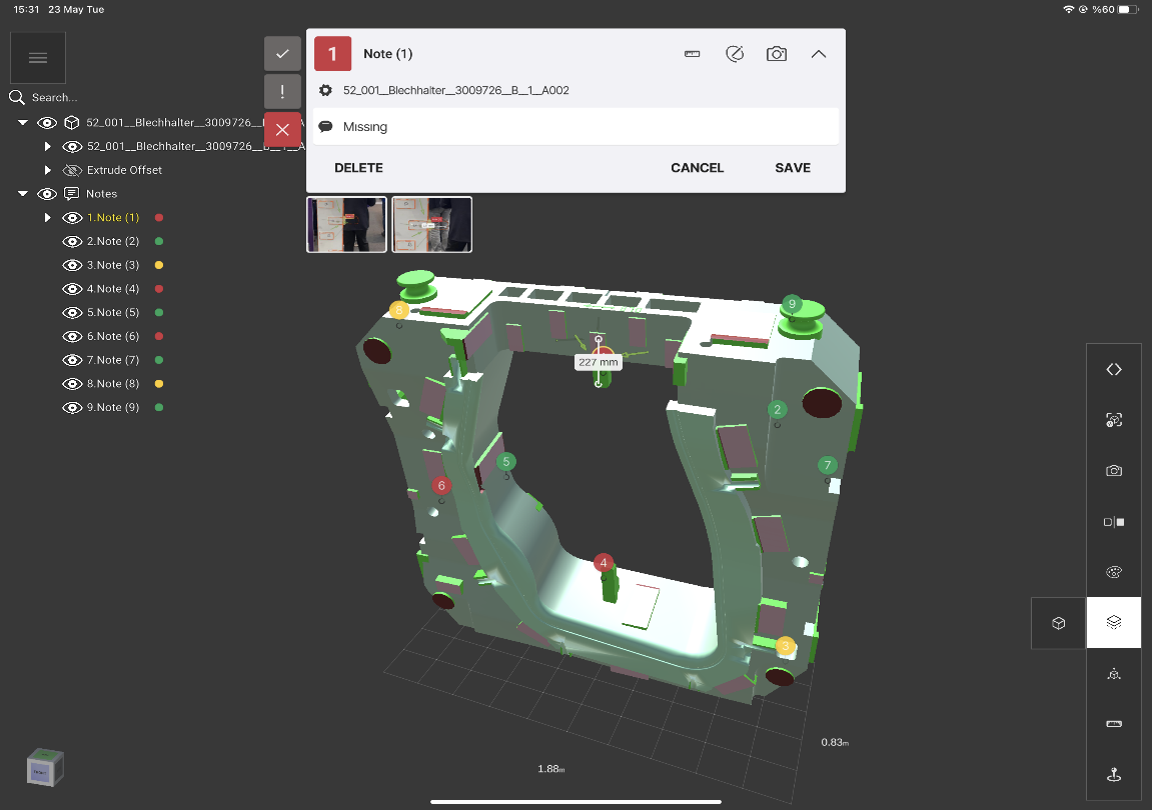Open the hamburger menu
The image size is (1152, 810).
pos(38,58)
